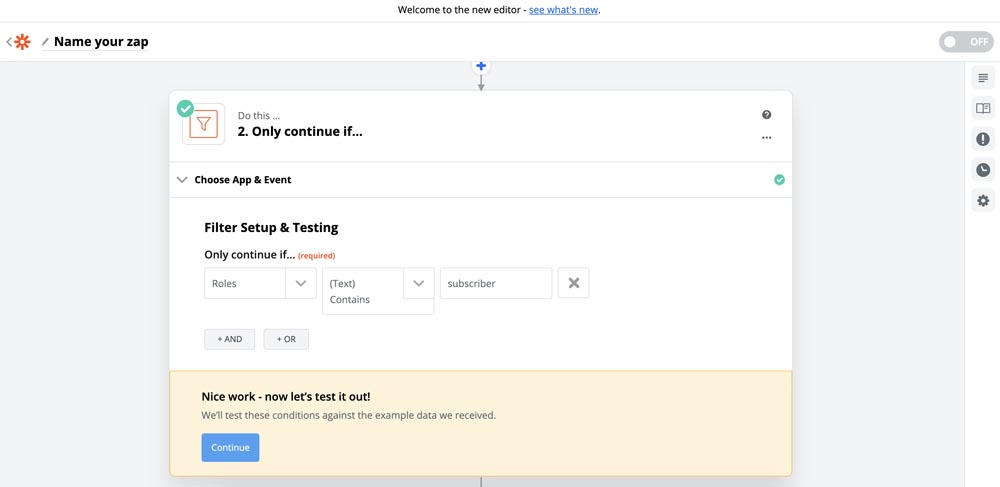Click the blue plus add-step icon

481,66
